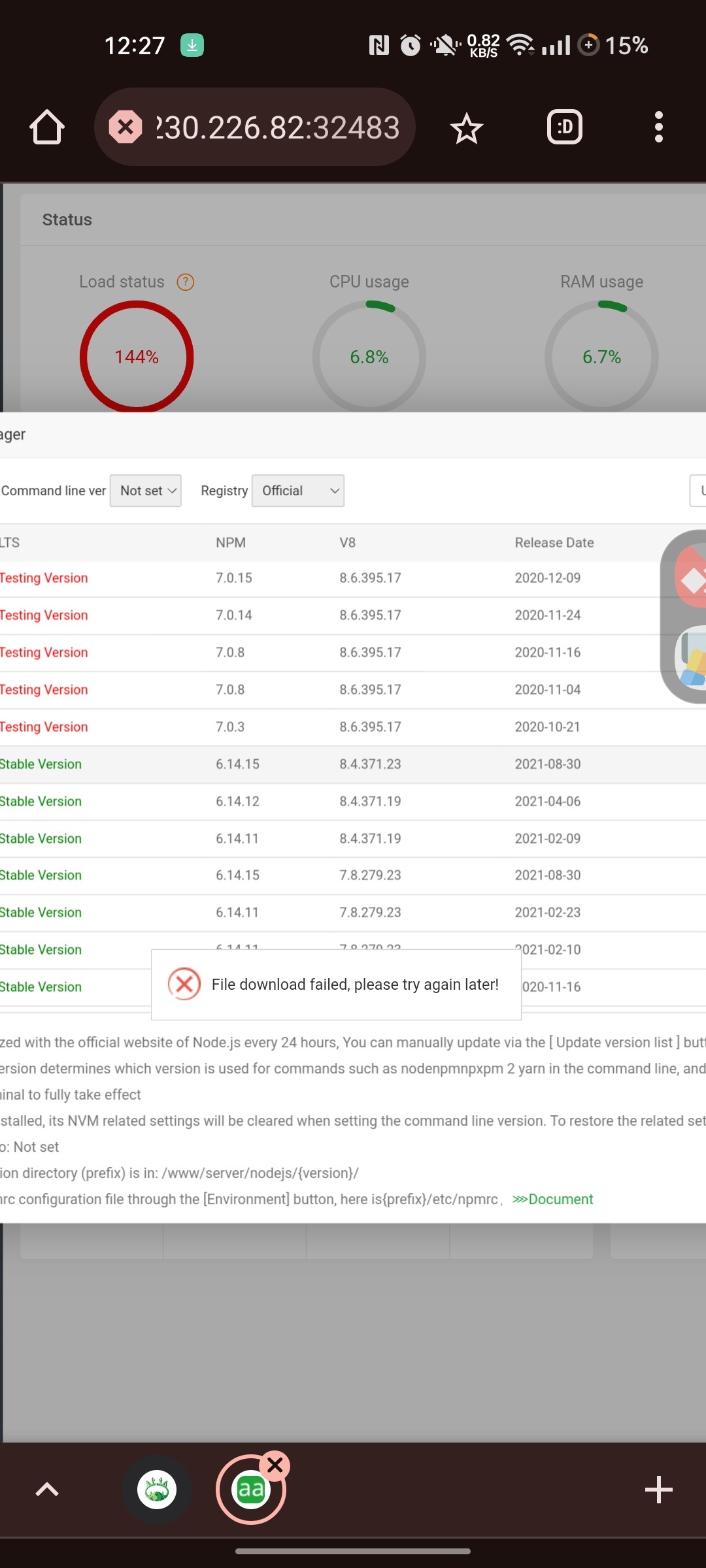
Task: Click the red error icon in toast
Action: coord(184,984)
